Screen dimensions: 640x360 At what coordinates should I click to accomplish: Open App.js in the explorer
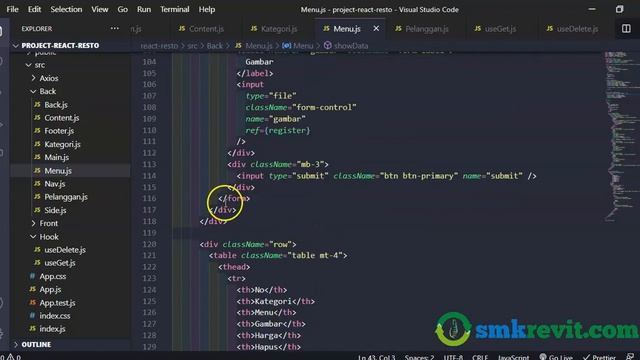pyautogui.click(x=50, y=289)
